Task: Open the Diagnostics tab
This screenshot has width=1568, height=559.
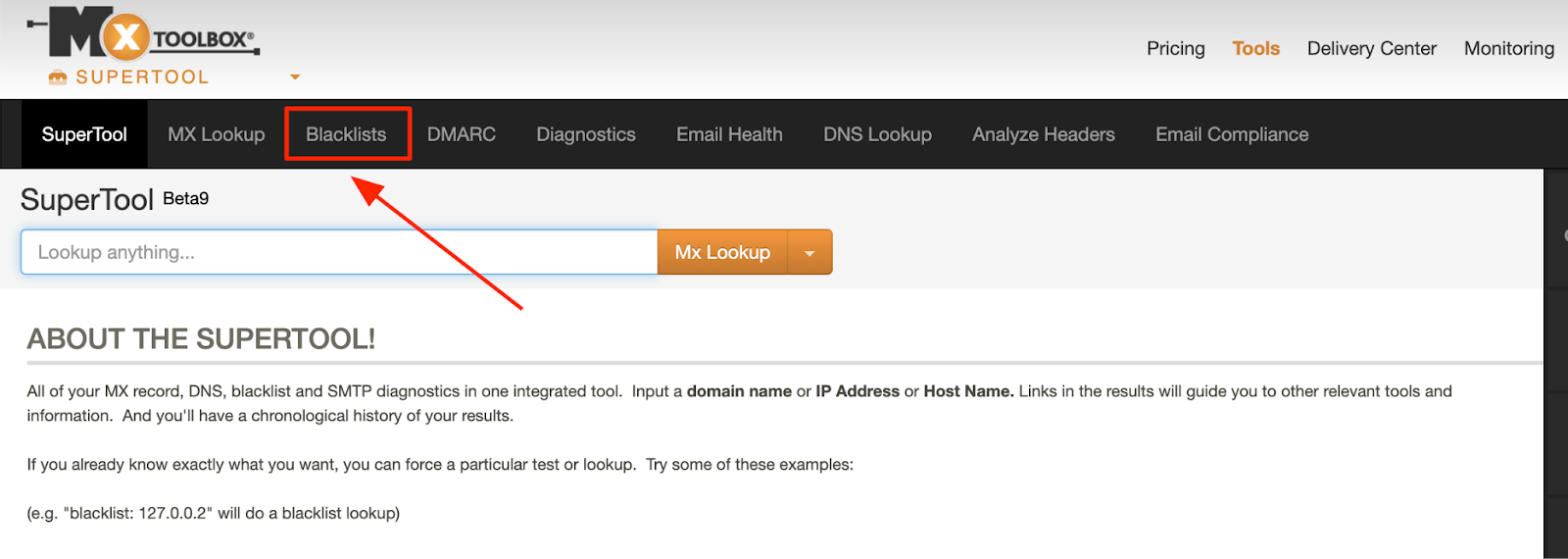Action: click(x=586, y=134)
